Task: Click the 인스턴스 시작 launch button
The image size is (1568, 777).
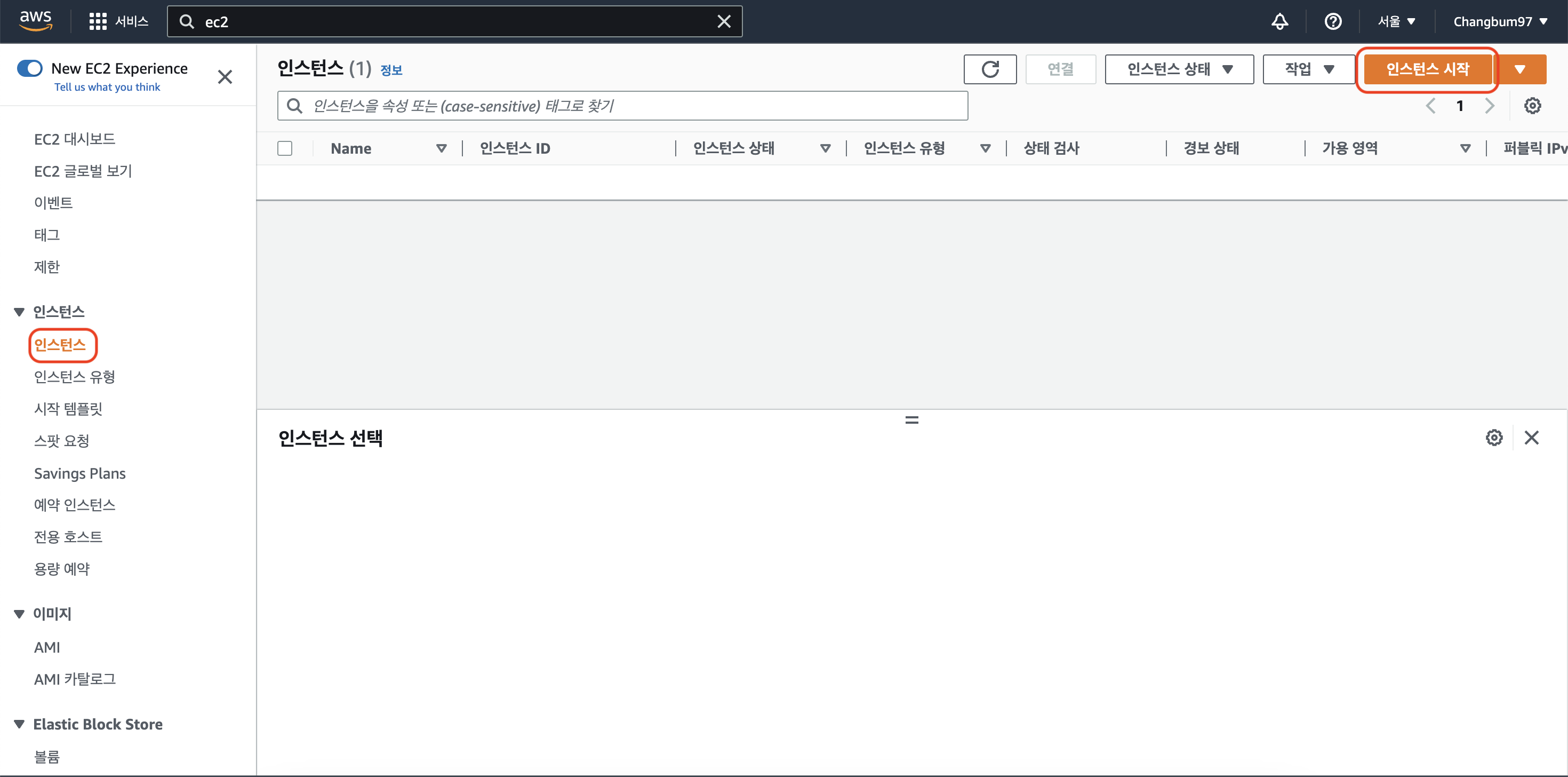Action: tap(1427, 69)
